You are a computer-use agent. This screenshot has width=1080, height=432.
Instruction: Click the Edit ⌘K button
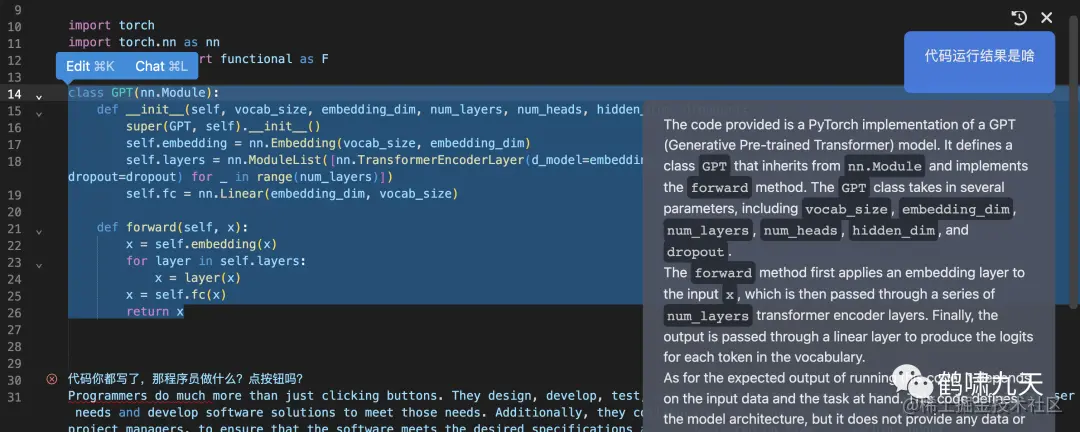90,66
